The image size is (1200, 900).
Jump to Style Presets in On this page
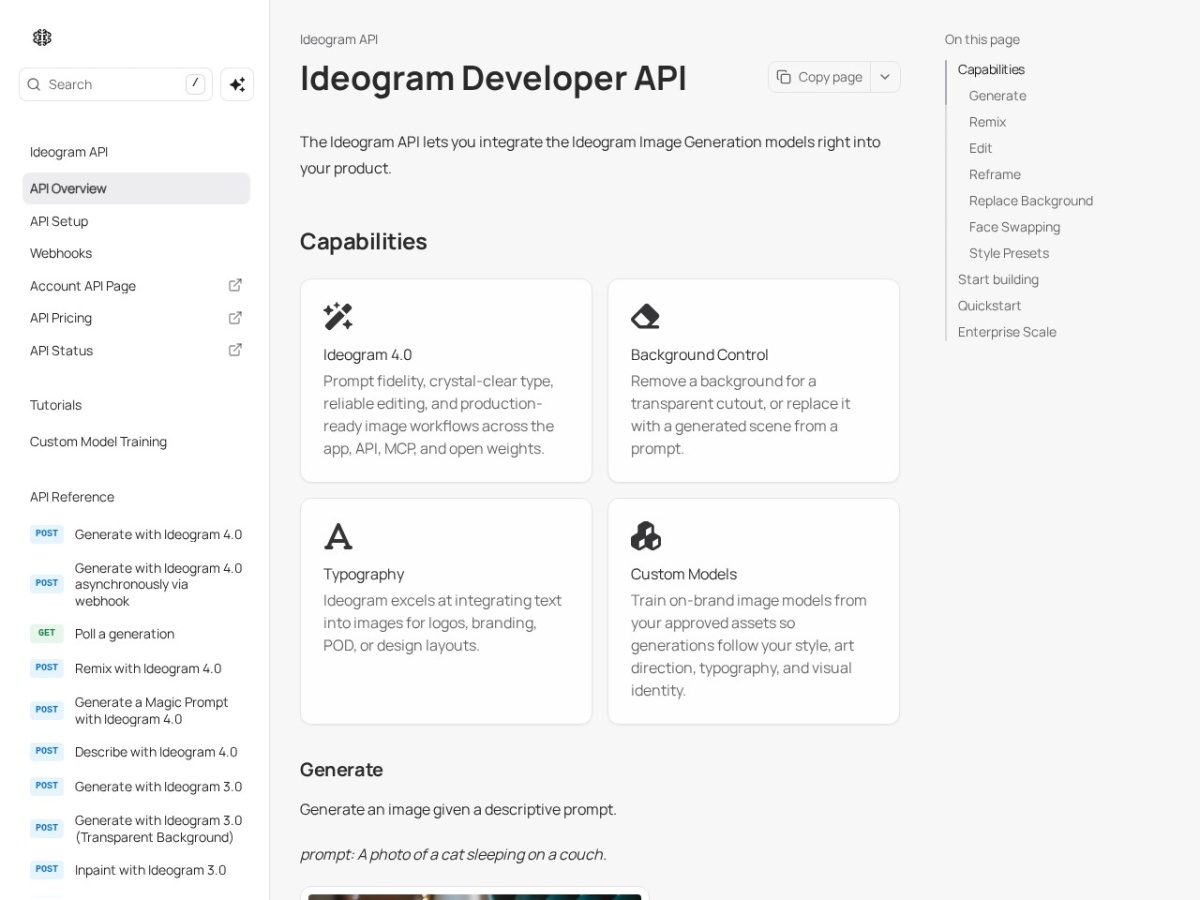click(x=1009, y=253)
